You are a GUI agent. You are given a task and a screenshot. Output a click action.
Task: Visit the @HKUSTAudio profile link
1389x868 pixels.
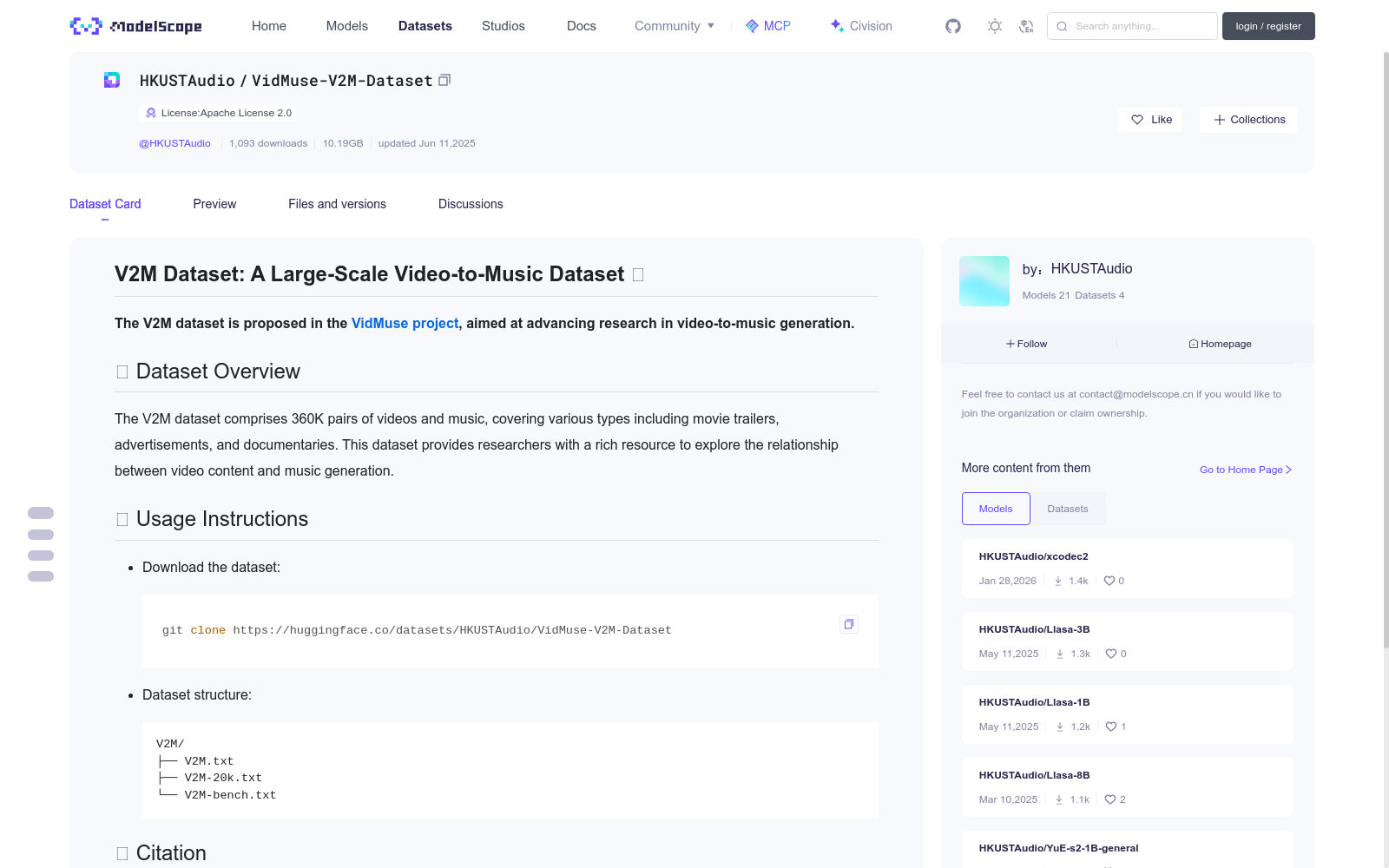point(174,143)
